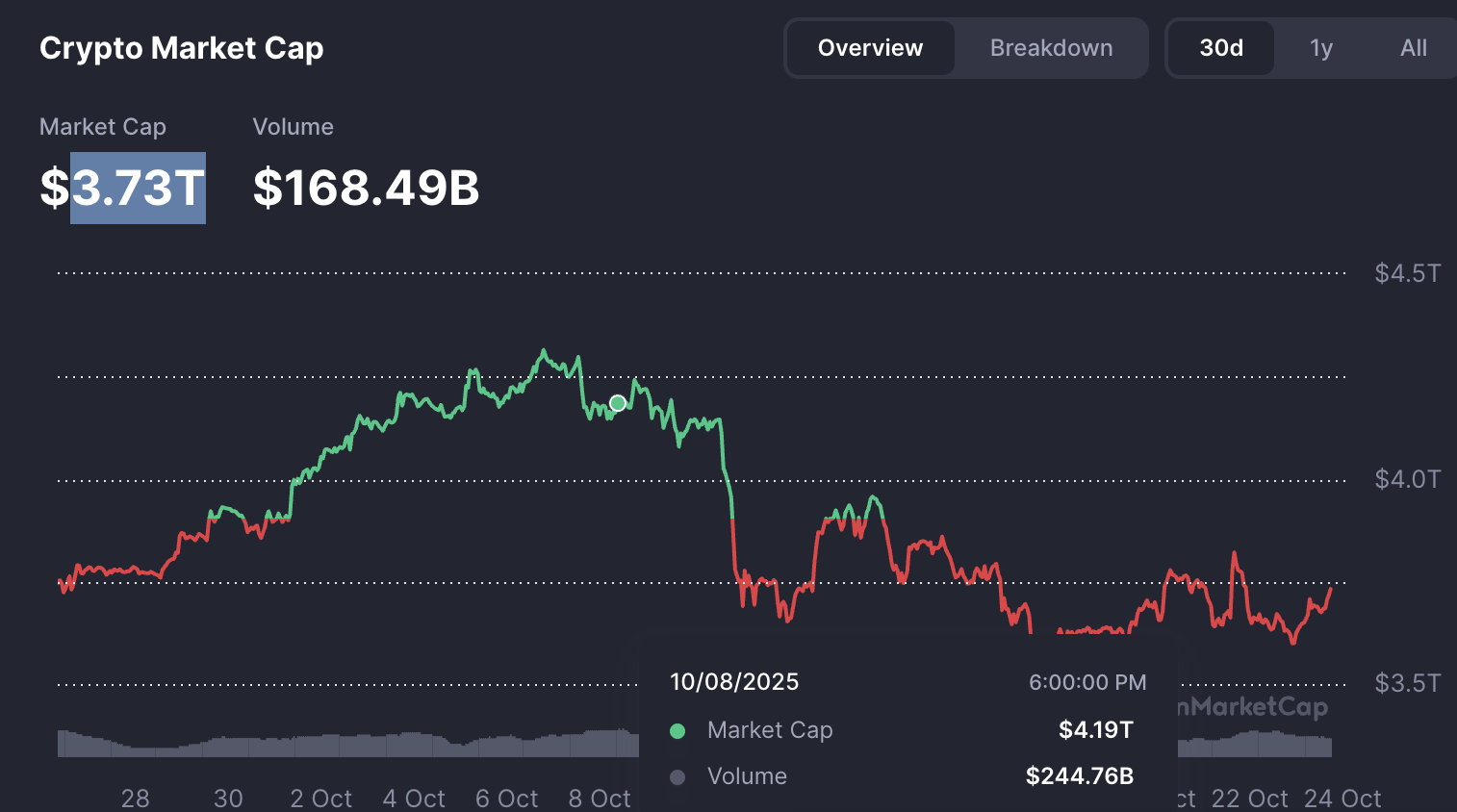
Task: Show All time range data
Action: (1413, 48)
